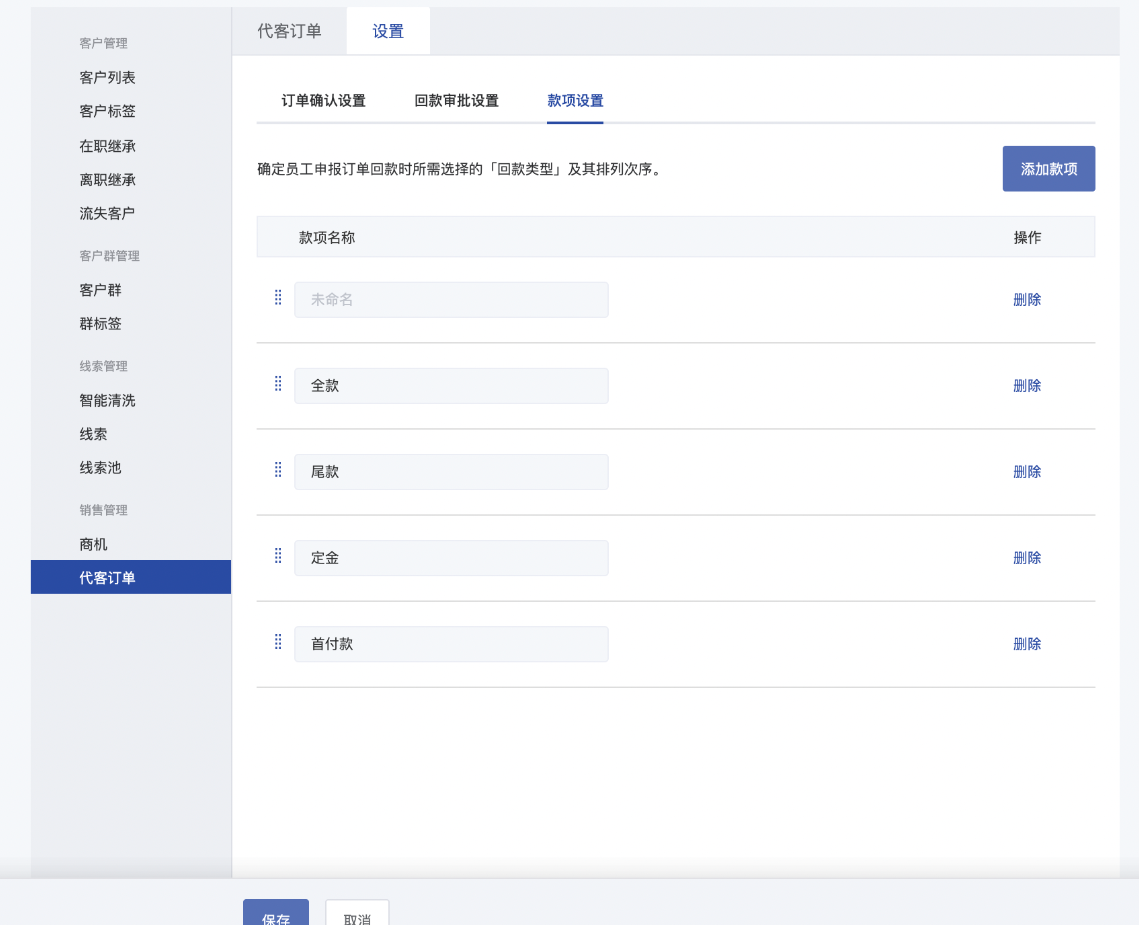Screen dimensions: 1139x925
Task: Delete the 全款 payment item
Action: pyautogui.click(x=1027, y=386)
